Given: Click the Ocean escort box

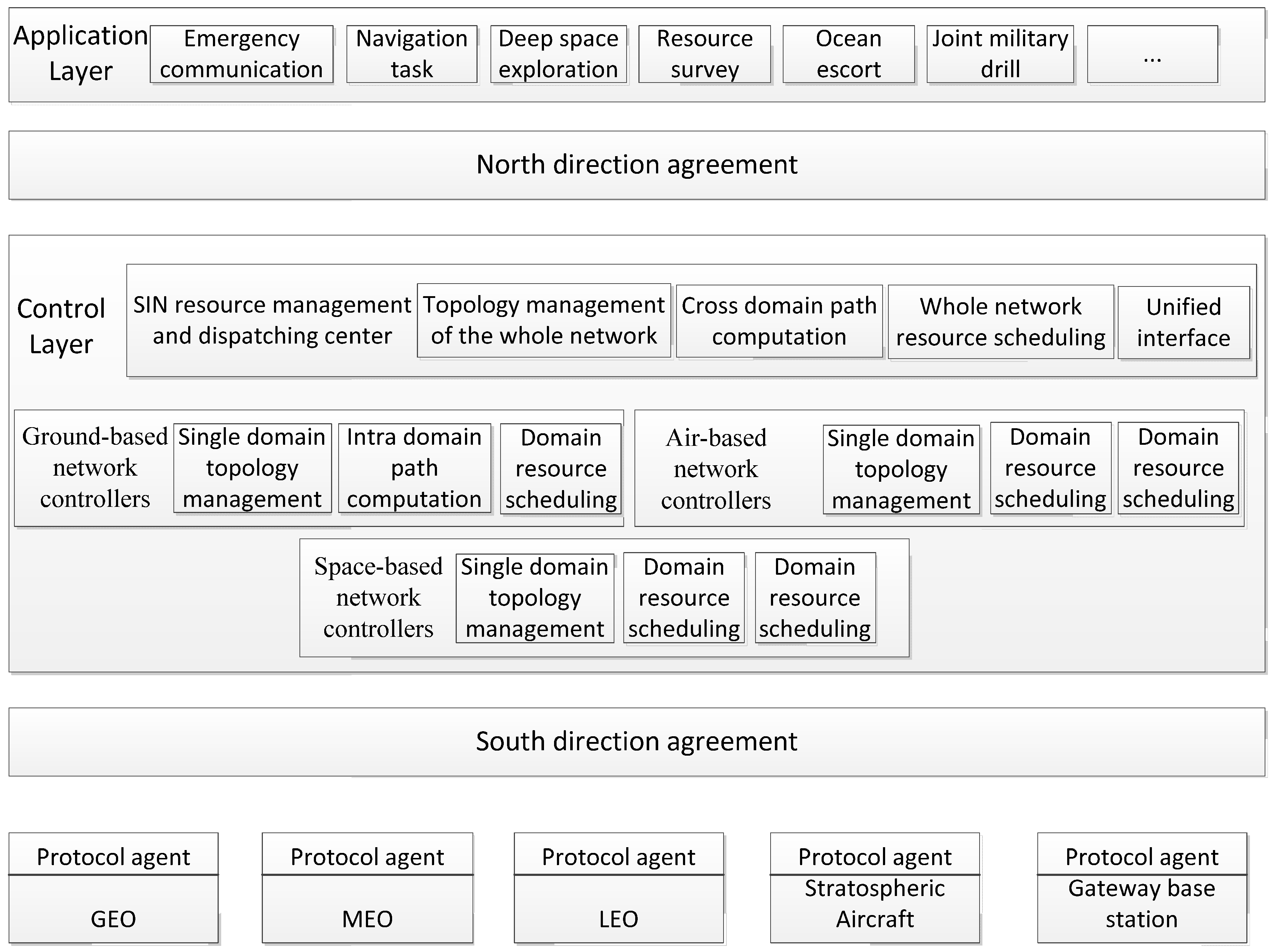Looking at the screenshot, I should pos(848,54).
